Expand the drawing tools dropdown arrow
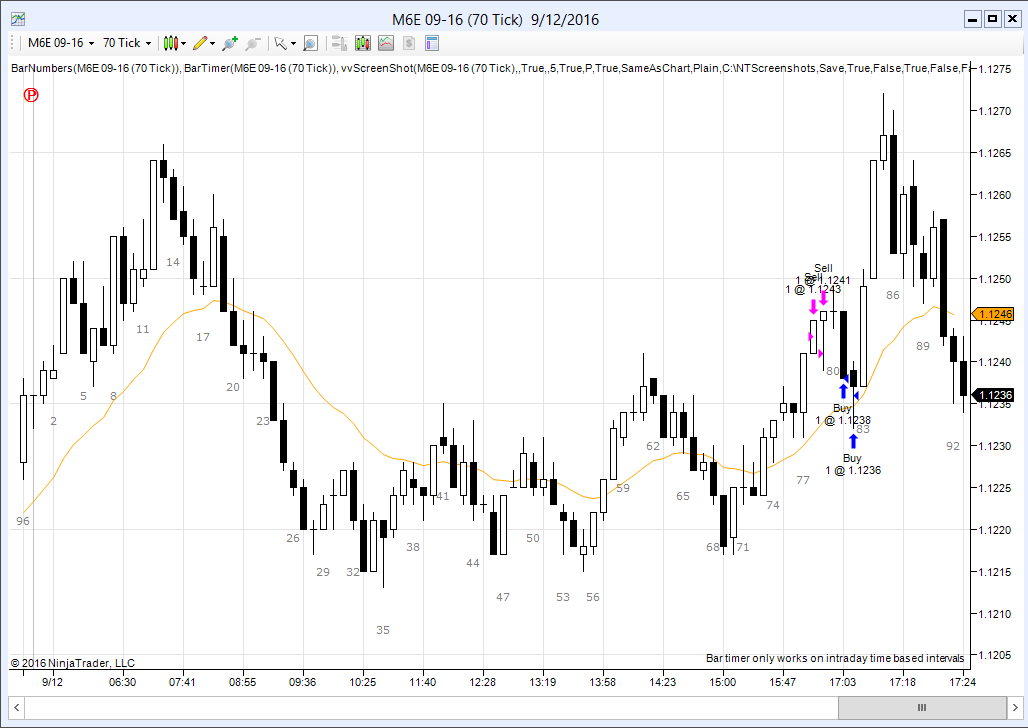The width and height of the screenshot is (1028, 728). pos(212,44)
